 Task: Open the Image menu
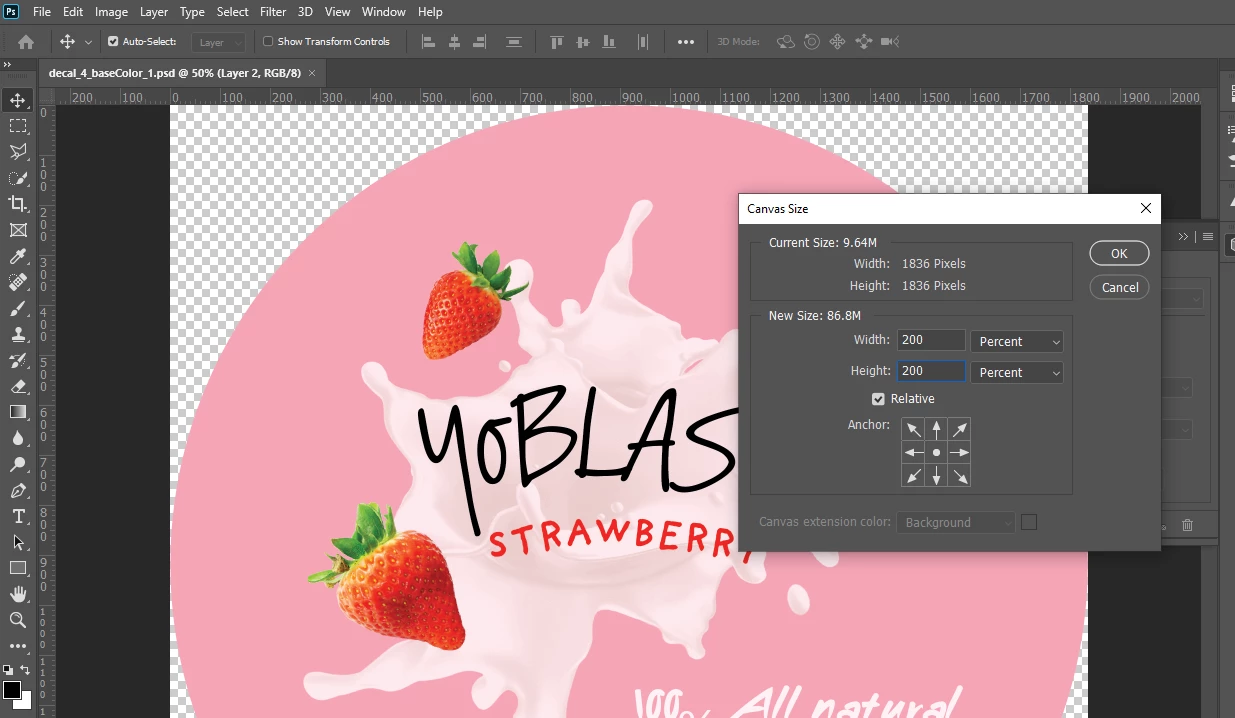(x=111, y=12)
